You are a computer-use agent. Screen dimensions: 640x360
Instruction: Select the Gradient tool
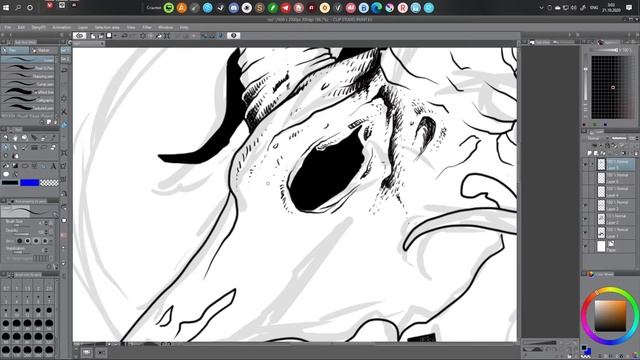15,166
